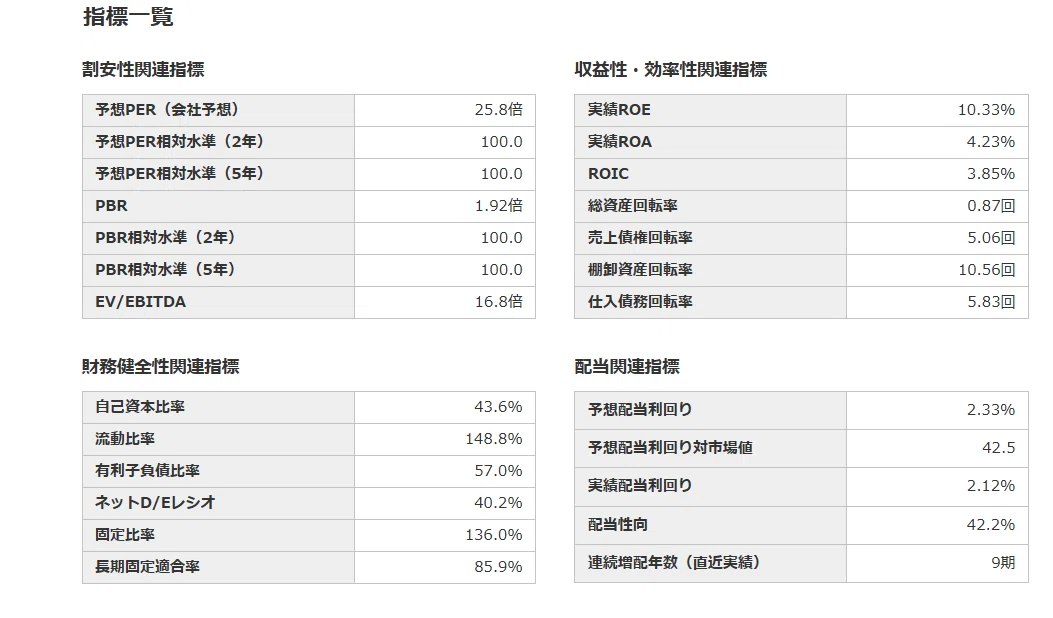
Task: Click the 配当関連指標 section heading
Action: 627,367
